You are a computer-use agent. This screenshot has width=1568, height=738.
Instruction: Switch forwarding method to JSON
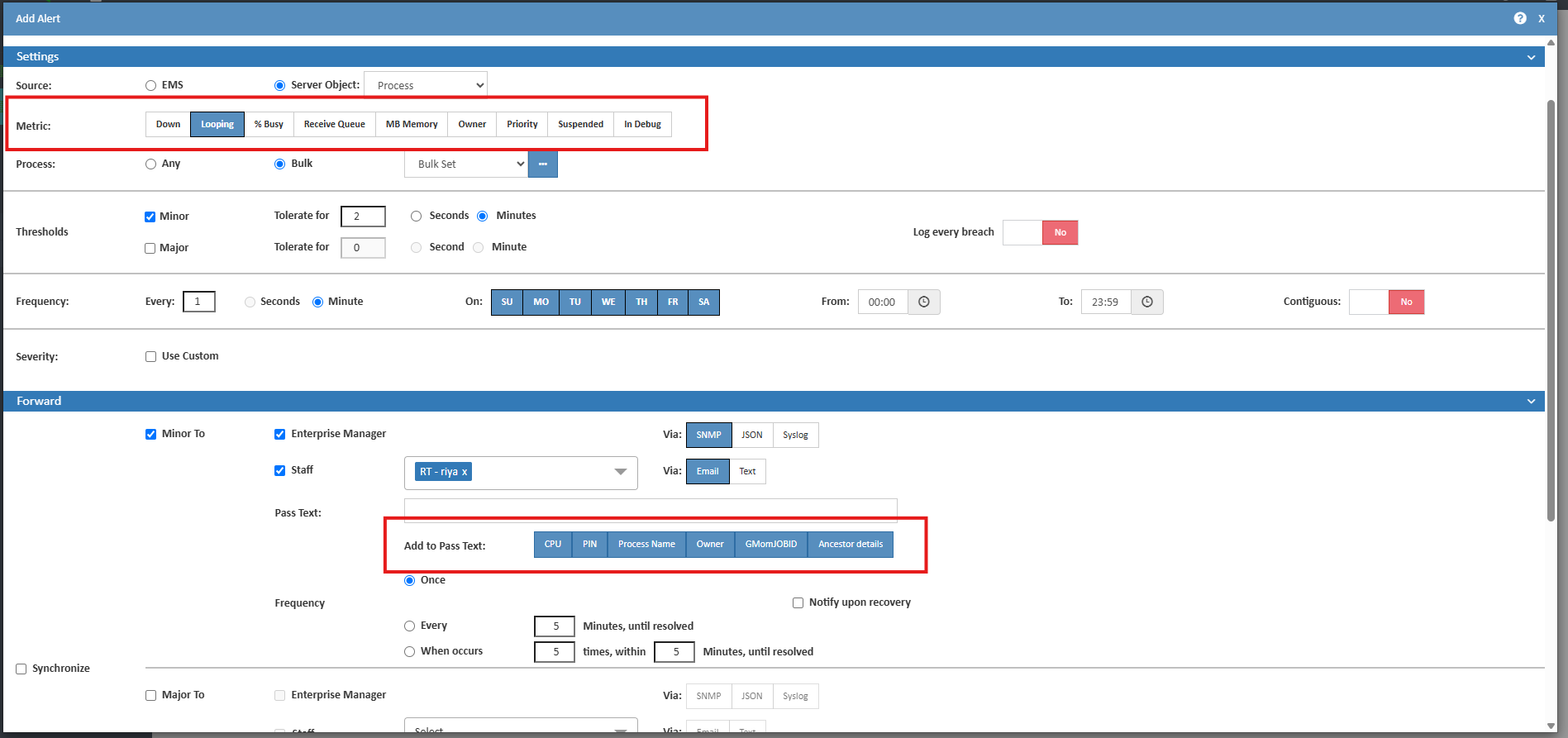pos(751,435)
